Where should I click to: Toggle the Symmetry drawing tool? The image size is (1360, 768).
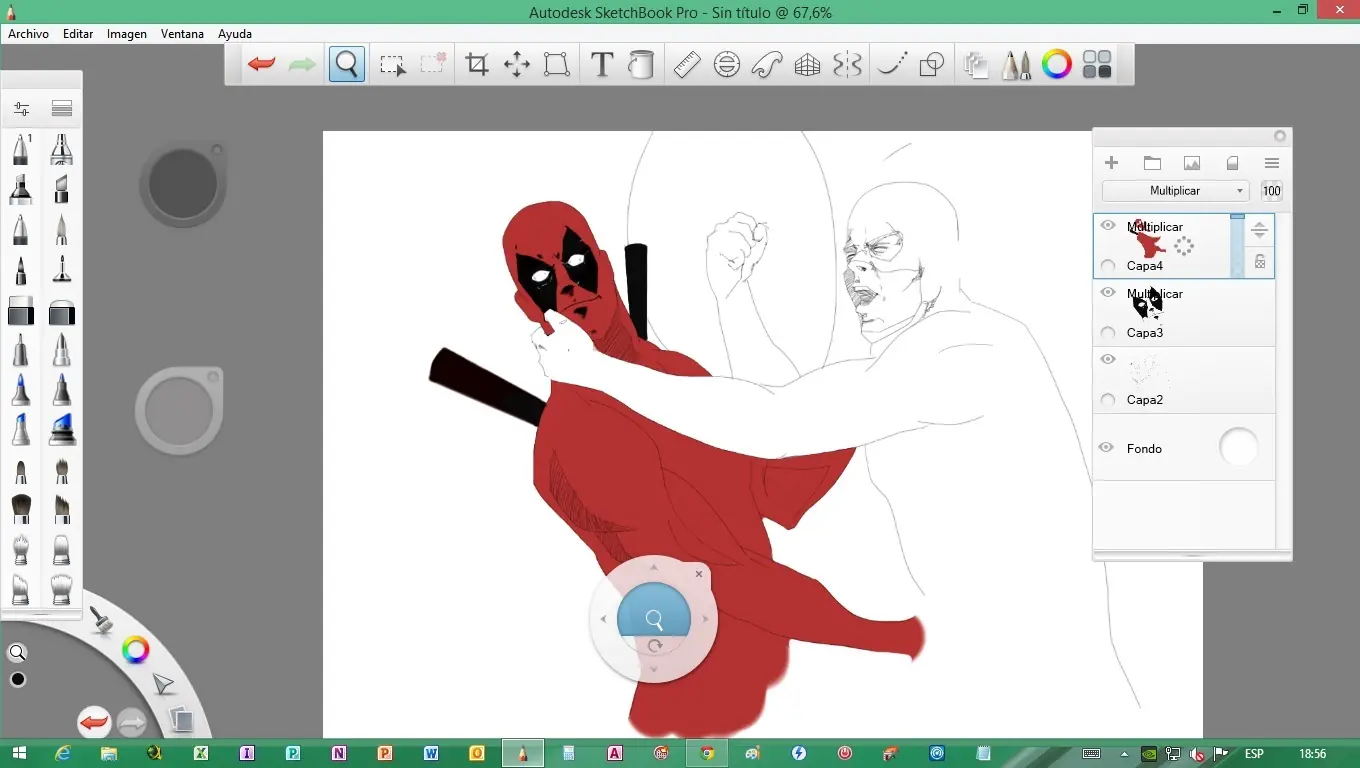847,65
